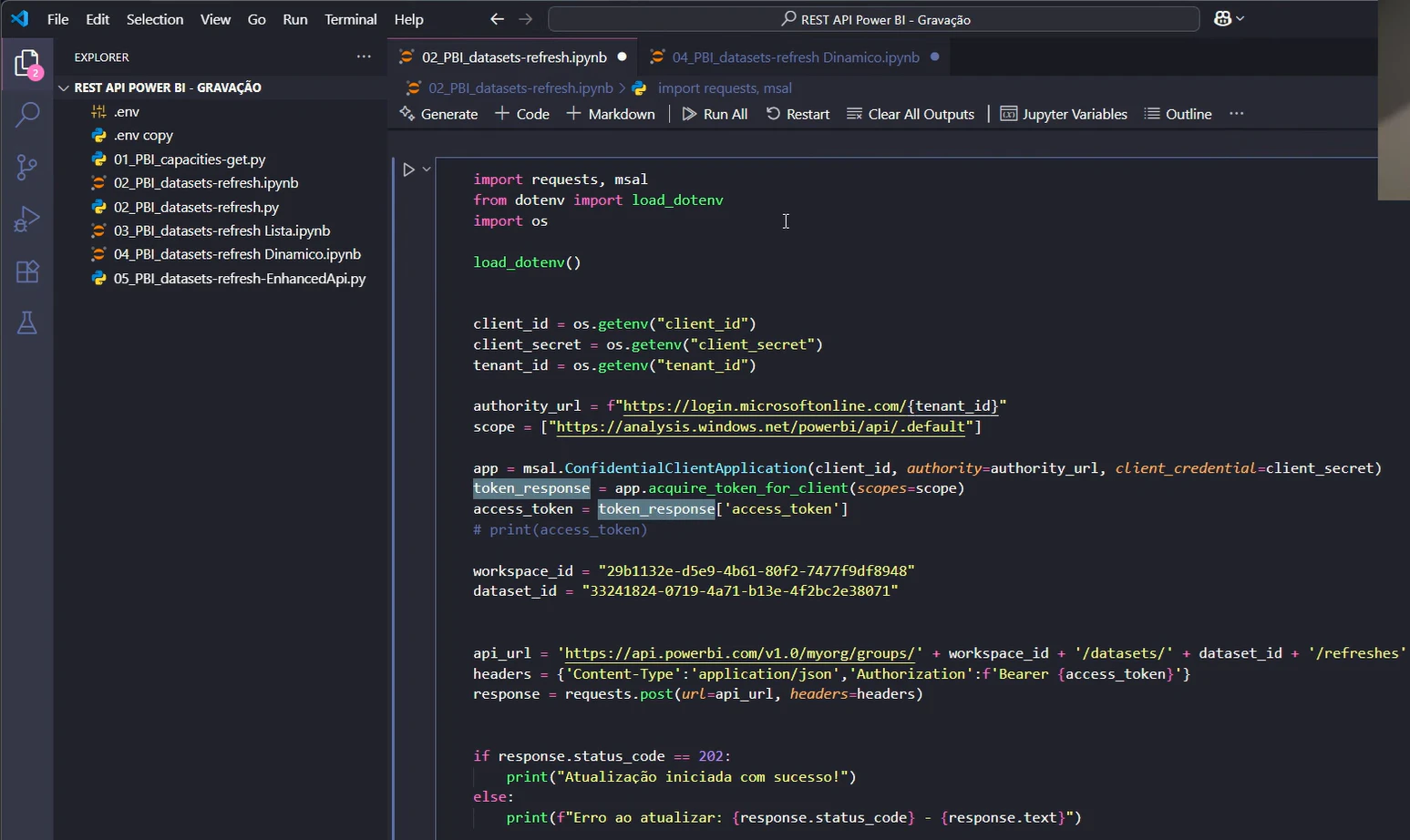Screen dimensions: 1410x840
Task: Follow login.microsoftonline.com link in code
Action: pyautogui.click(x=810, y=406)
